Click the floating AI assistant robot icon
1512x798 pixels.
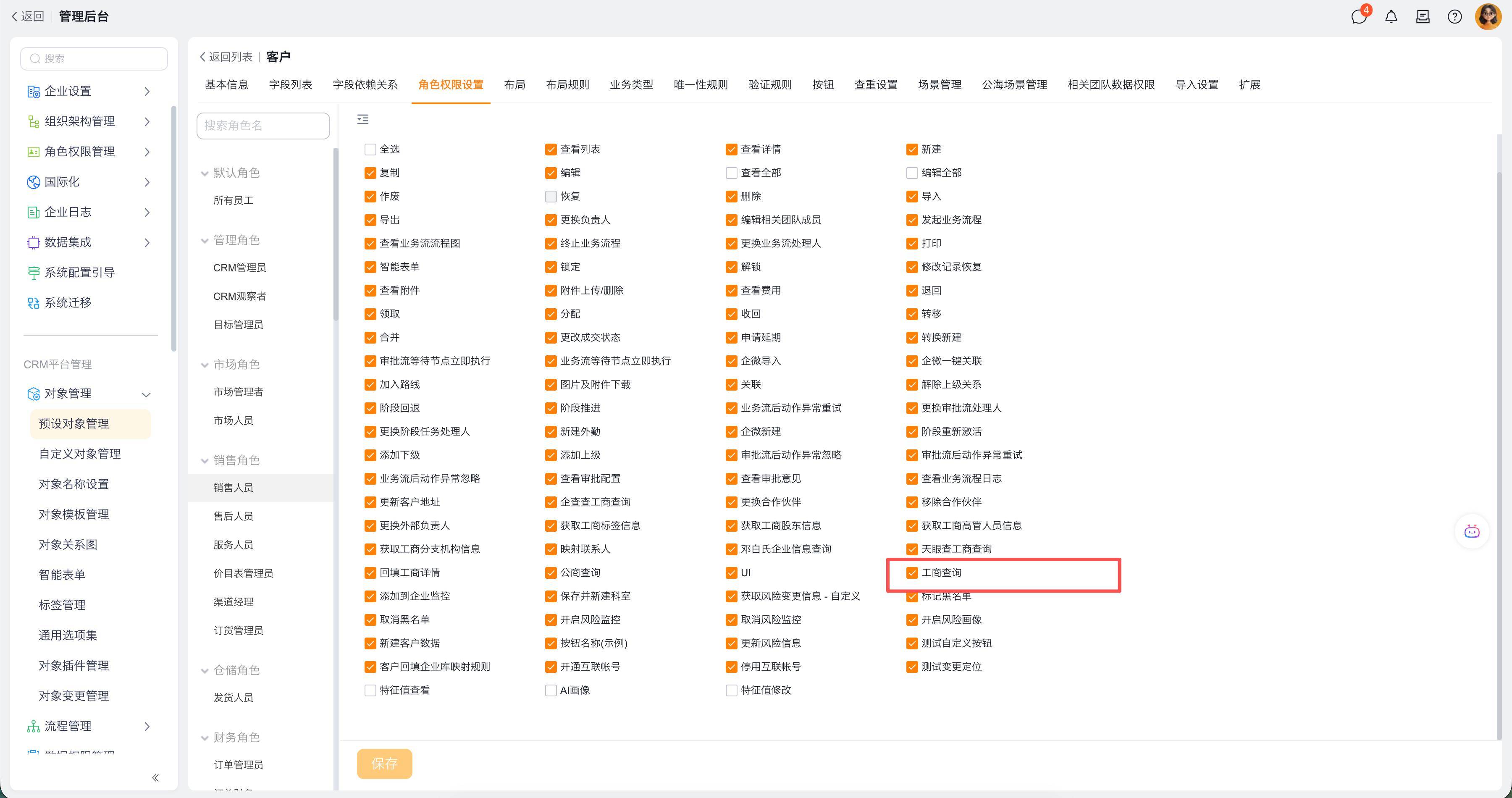click(1472, 532)
